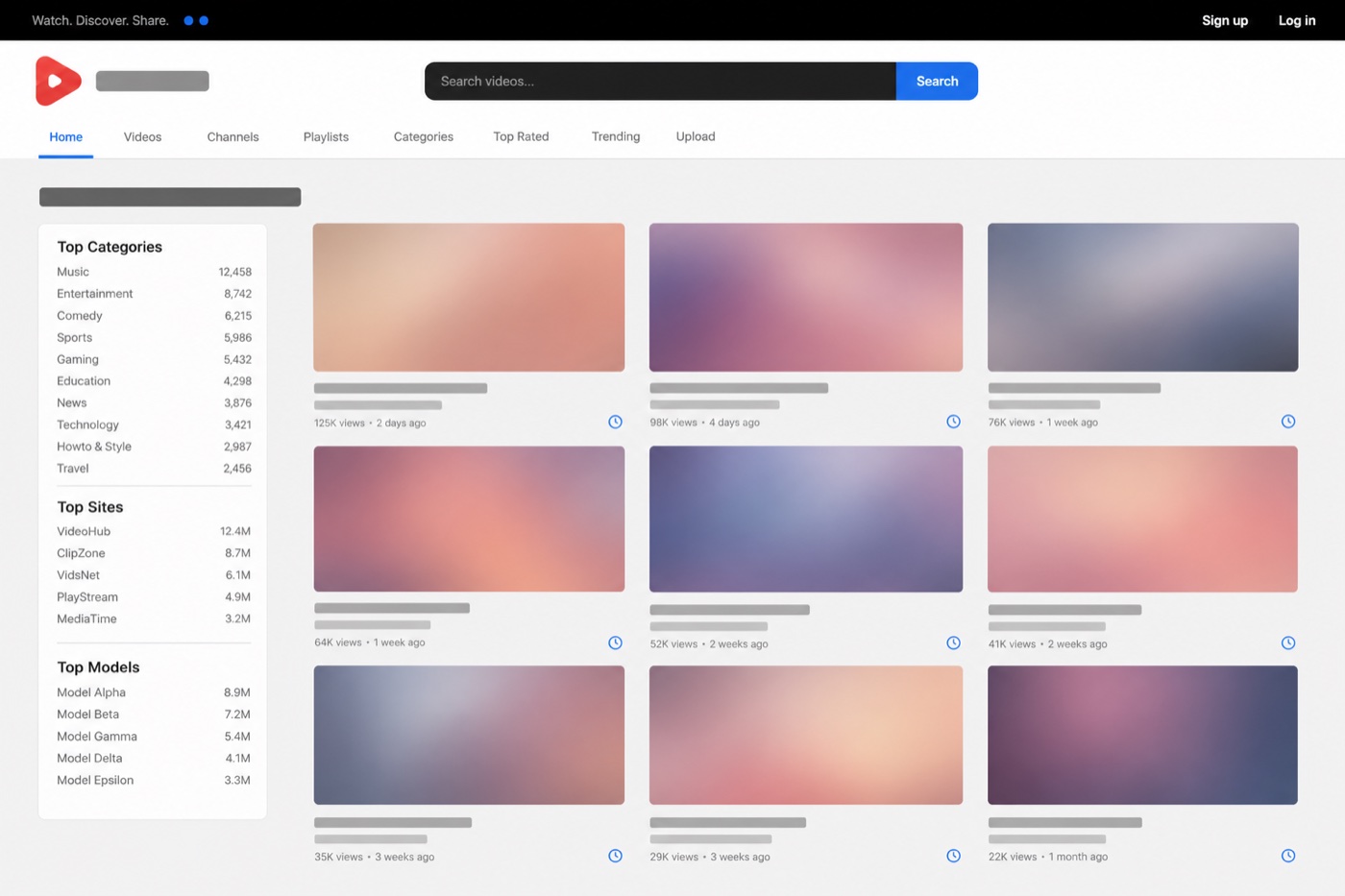The image size is (1345, 896).
Task: Click watch later clock on 64K views video
Action: pyautogui.click(x=615, y=642)
